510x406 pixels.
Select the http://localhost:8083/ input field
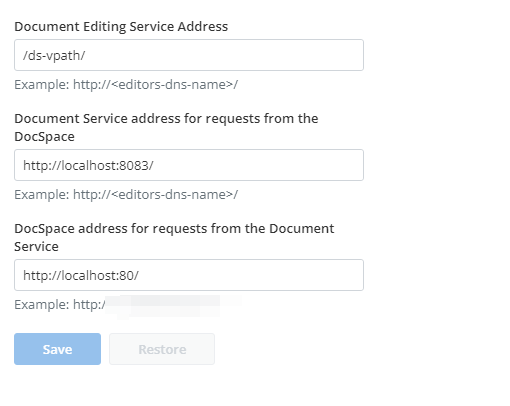click(189, 165)
